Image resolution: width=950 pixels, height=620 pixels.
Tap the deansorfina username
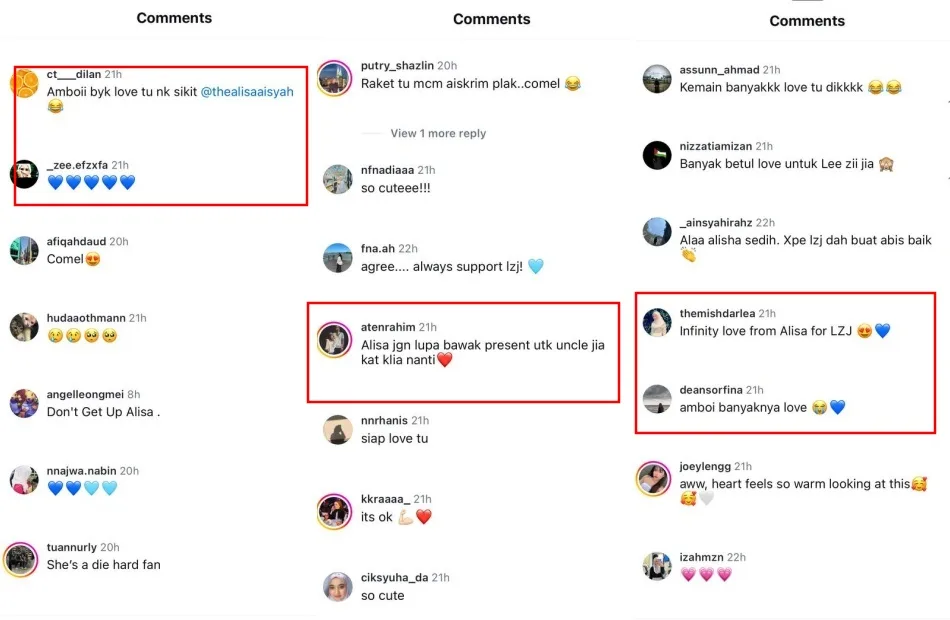tap(711, 390)
